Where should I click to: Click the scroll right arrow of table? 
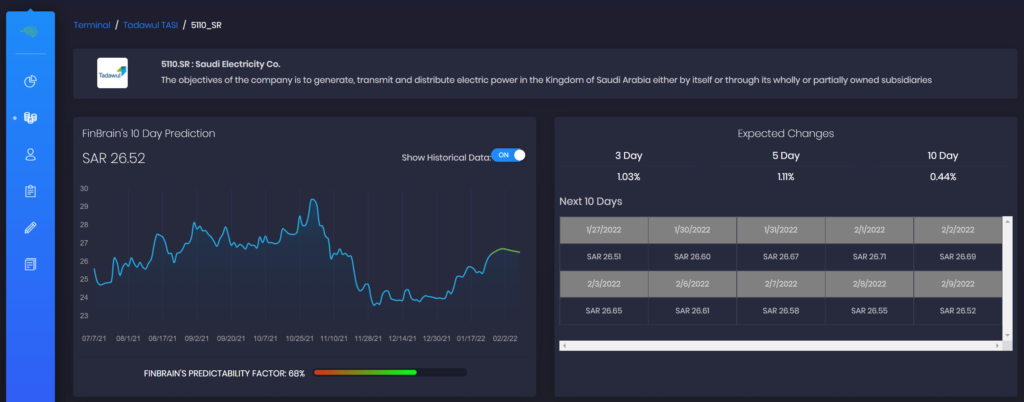[999, 345]
